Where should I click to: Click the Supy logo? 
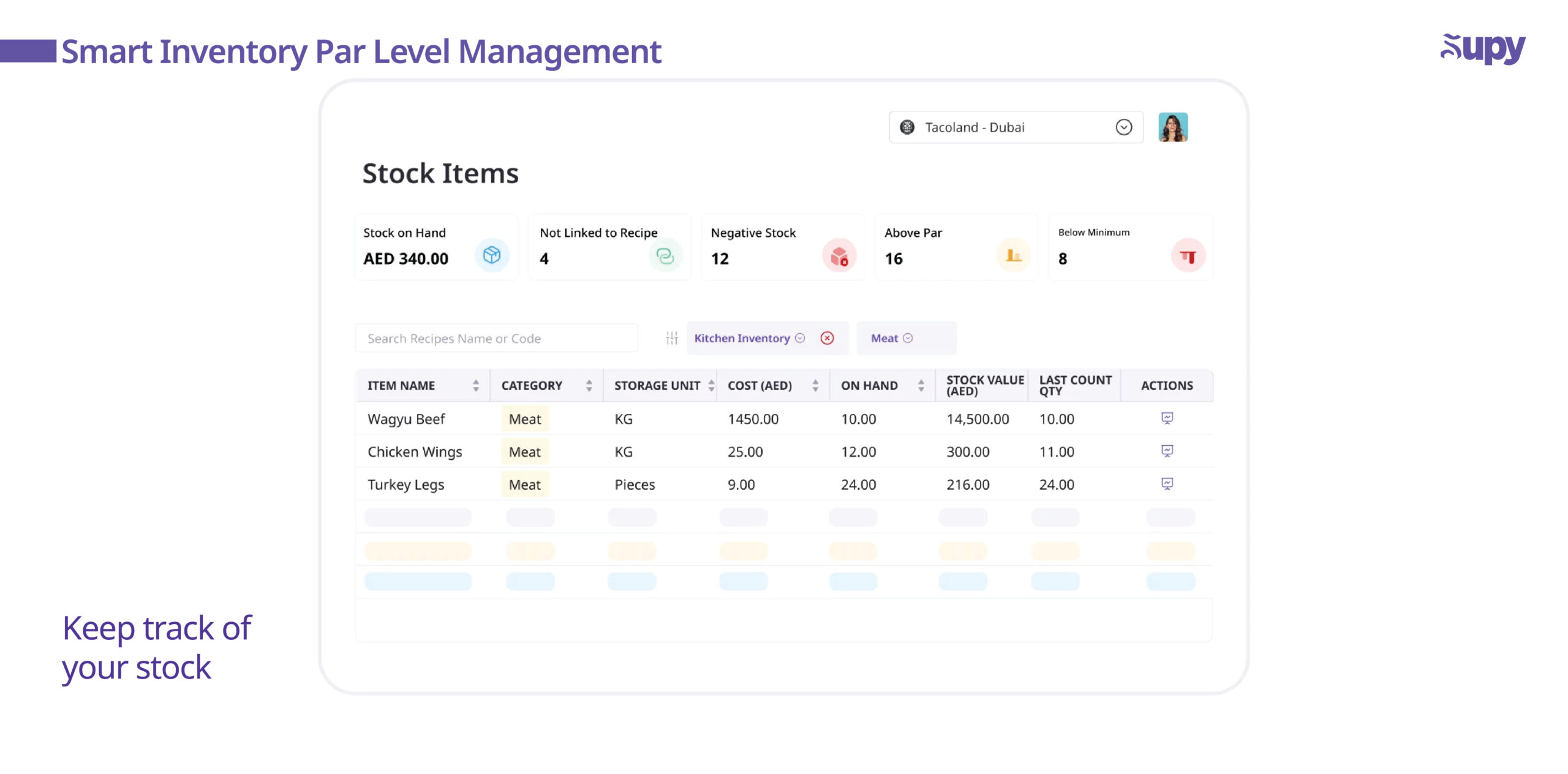pyautogui.click(x=1482, y=48)
